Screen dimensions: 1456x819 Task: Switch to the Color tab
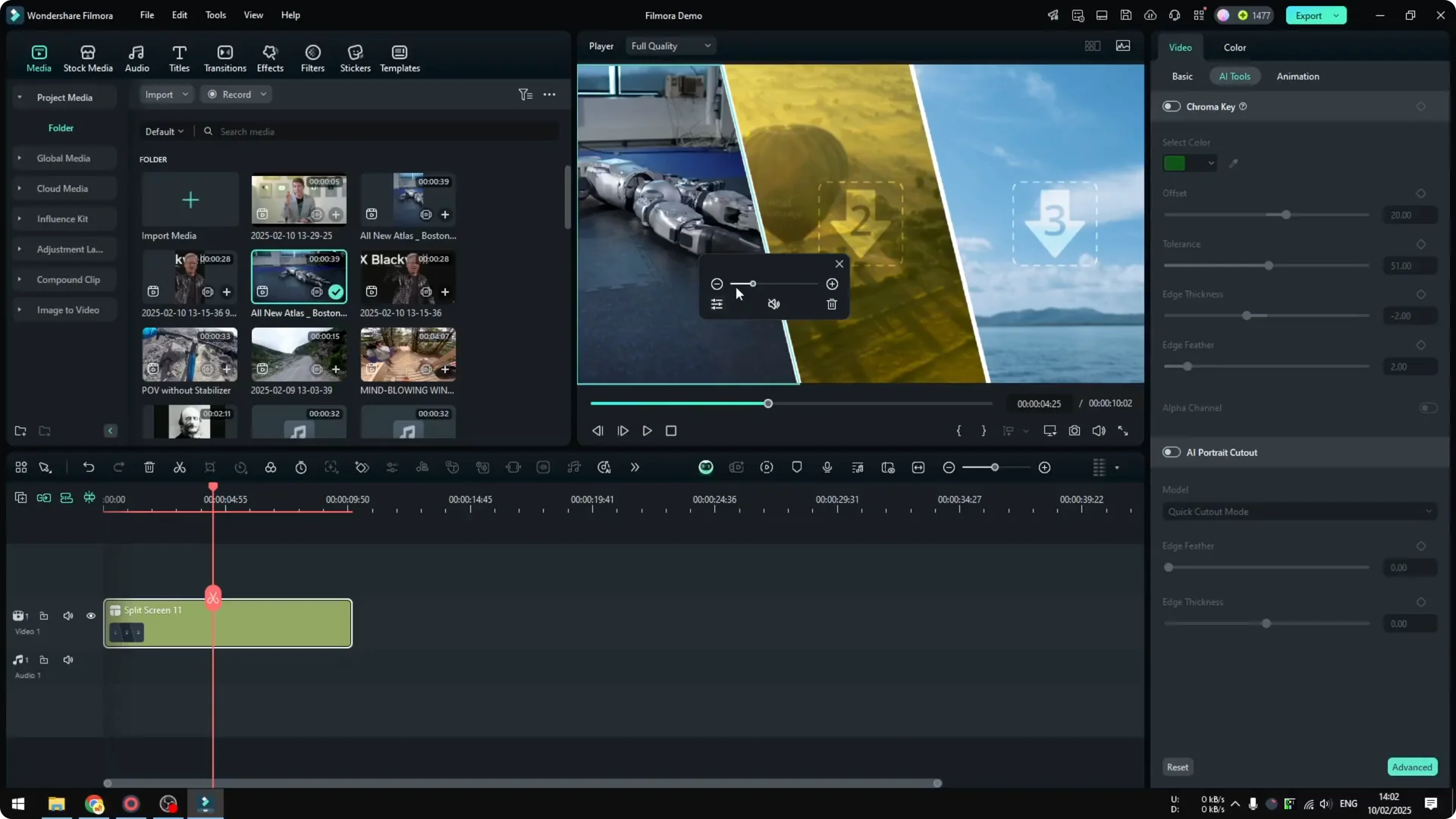pyautogui.click(x=1235, y=48)
